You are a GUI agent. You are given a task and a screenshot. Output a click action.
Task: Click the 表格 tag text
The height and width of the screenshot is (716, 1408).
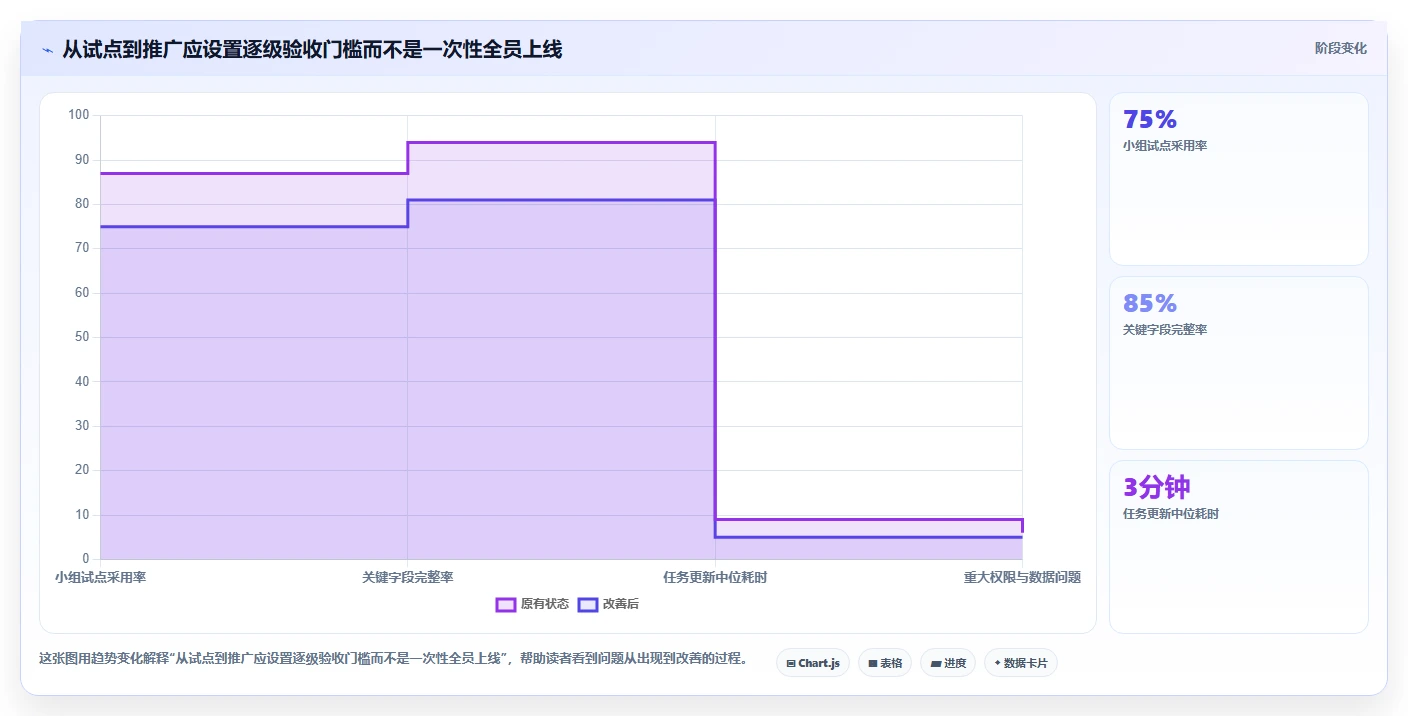[892, 663]
